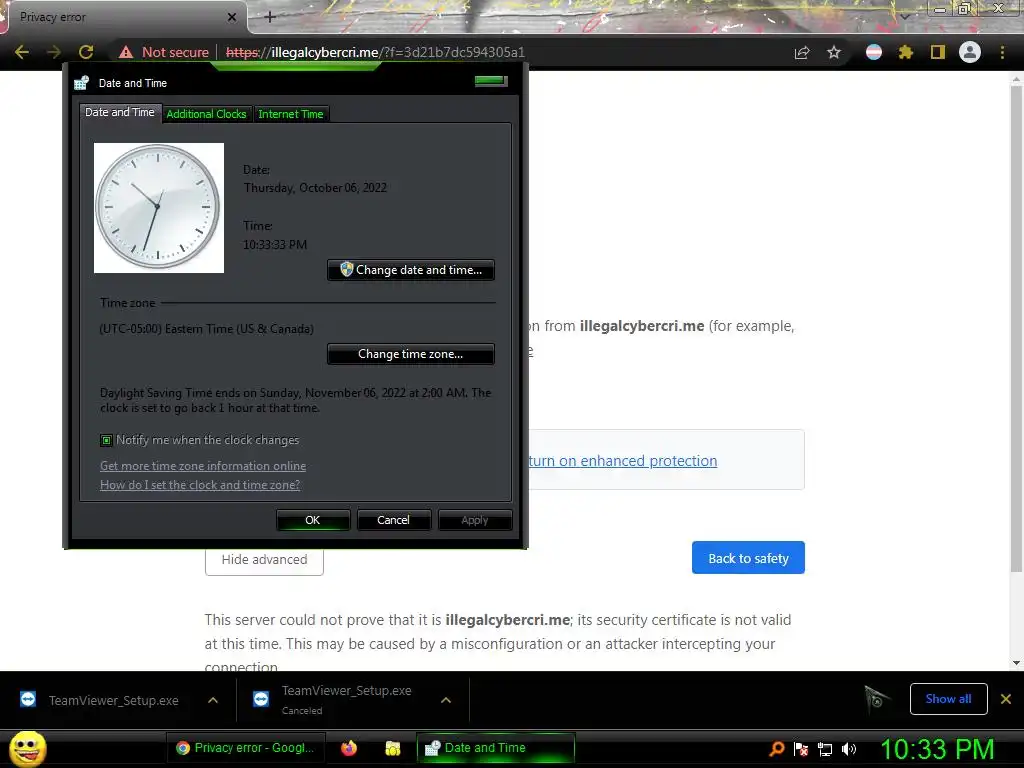This screenshot has width=1024, height=768.
Task: Open the volume speaker tray icon
Action: tap(849, 748)
